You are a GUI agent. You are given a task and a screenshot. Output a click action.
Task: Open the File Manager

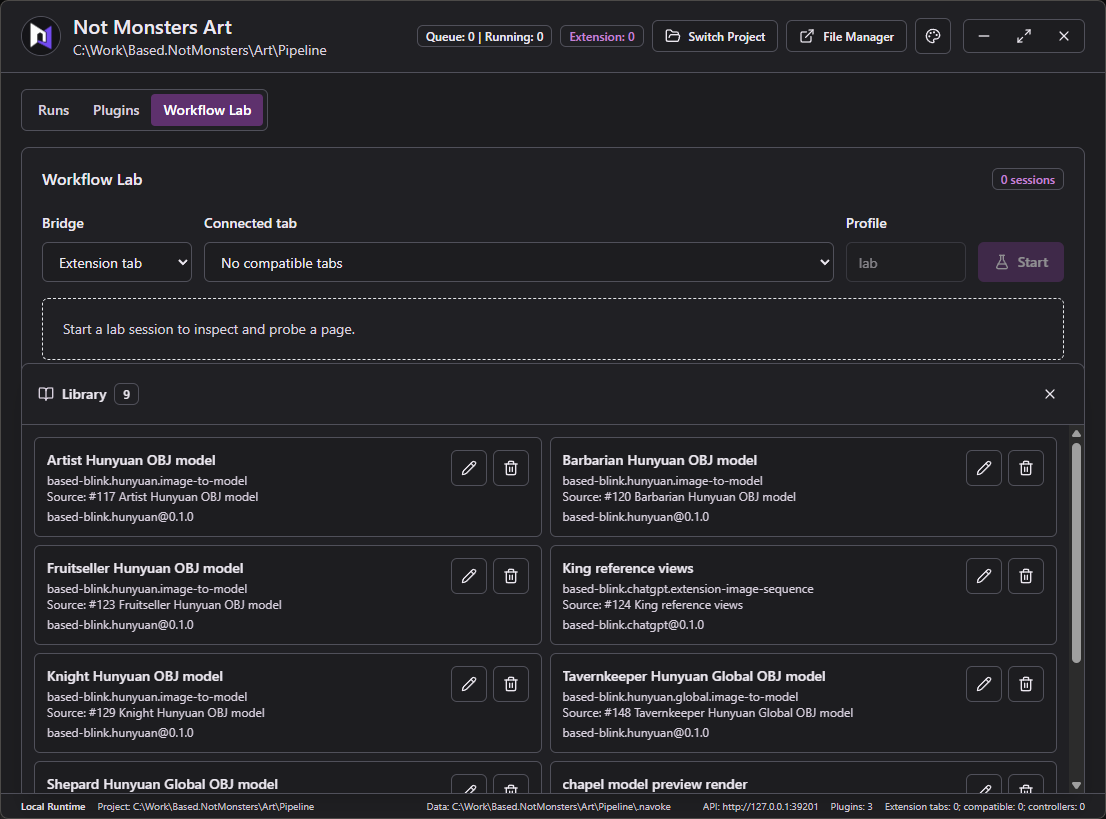(846, 36)
